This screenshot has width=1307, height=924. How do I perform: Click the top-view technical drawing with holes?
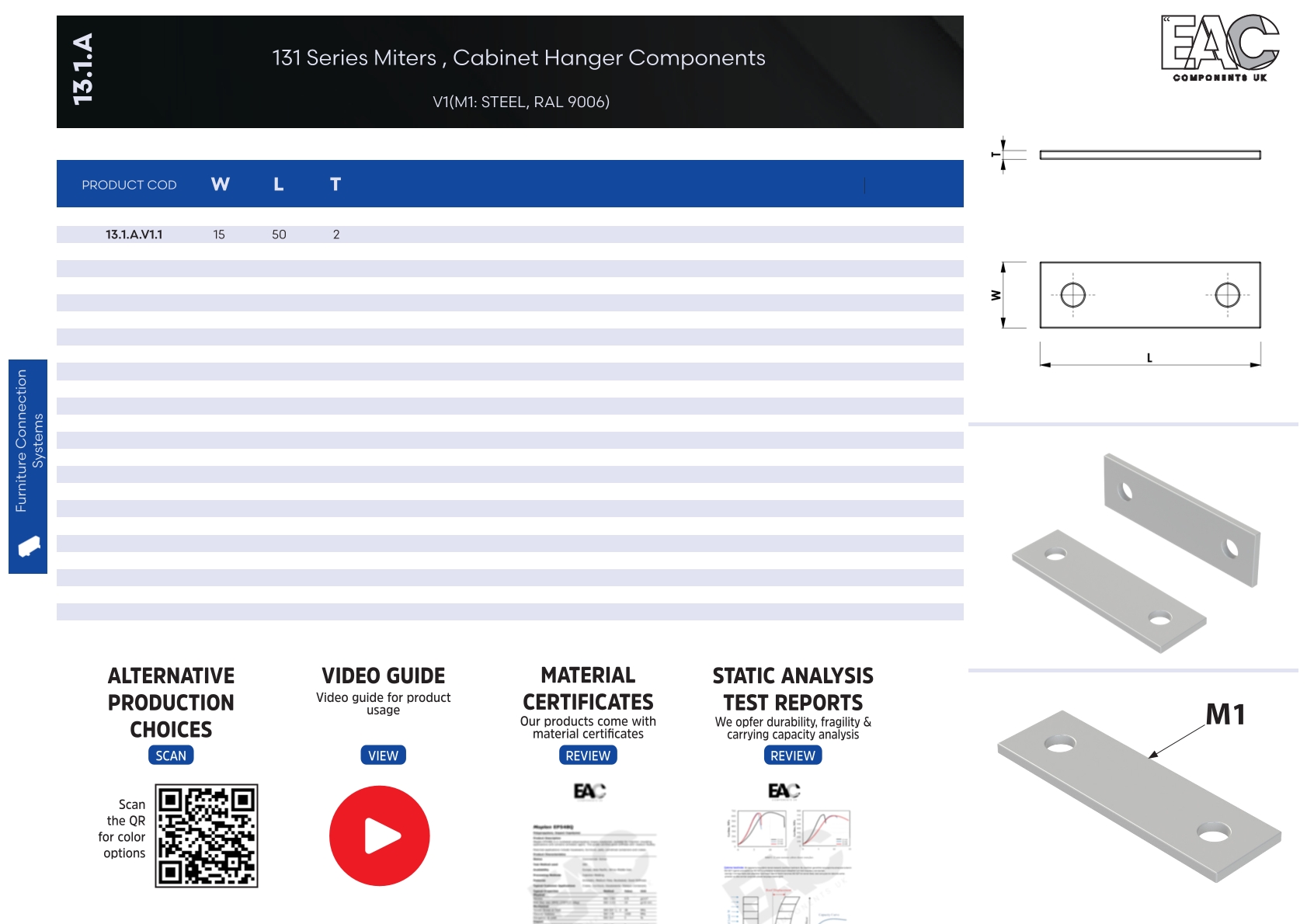1149,295
